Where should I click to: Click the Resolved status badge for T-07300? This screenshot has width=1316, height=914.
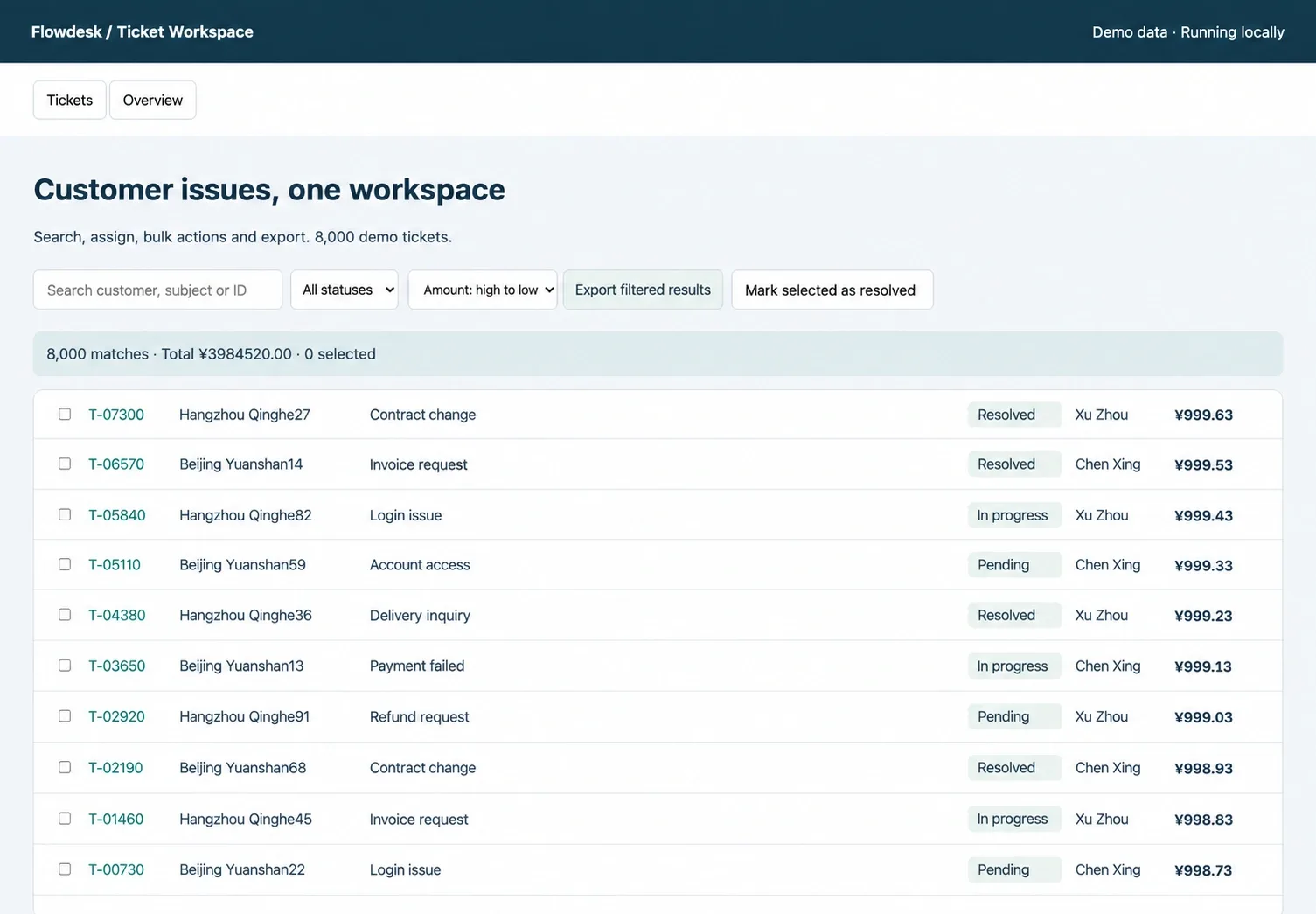pyautogui.click(x=1014, y=415)
